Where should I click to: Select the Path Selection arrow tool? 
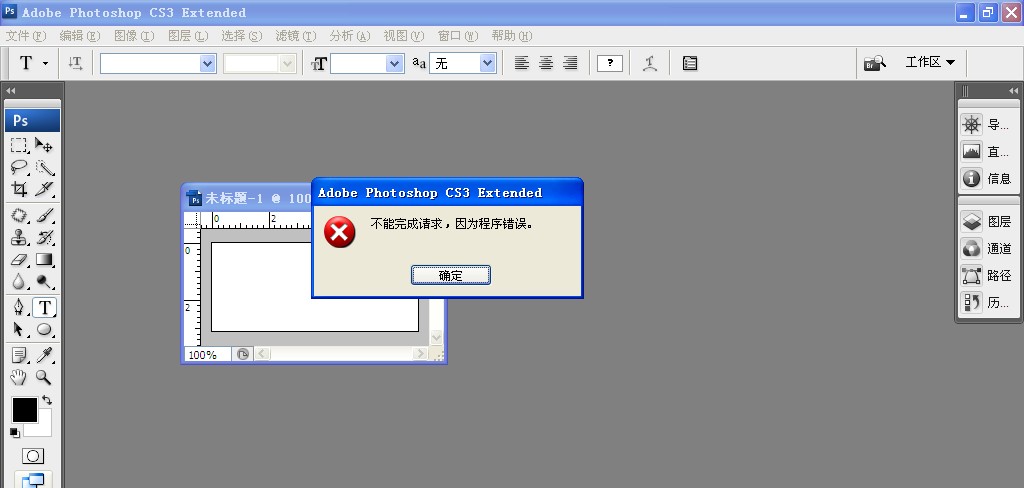click(x=20, y=329)
